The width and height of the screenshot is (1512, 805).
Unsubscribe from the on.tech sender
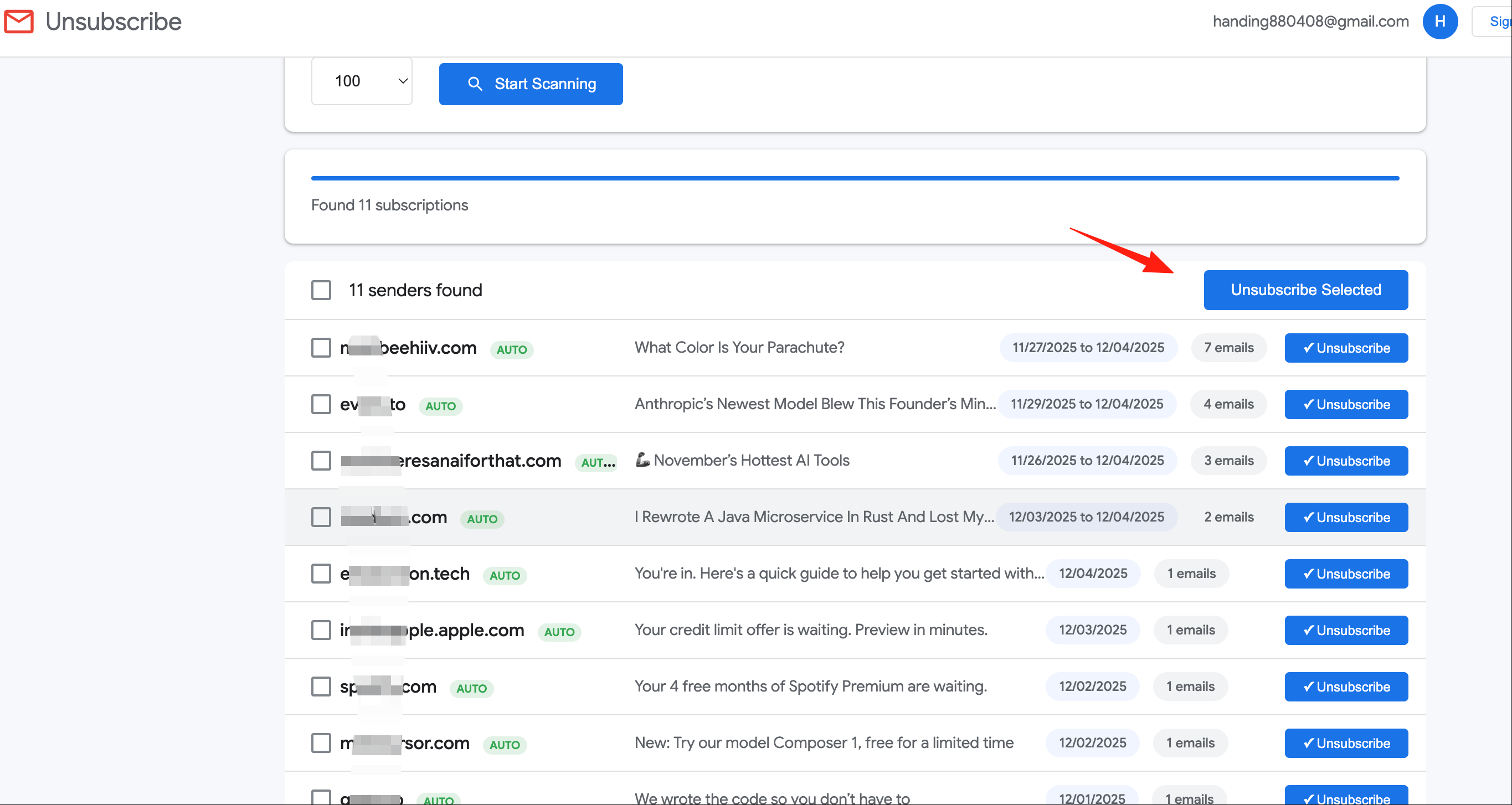coord(1346,574)
